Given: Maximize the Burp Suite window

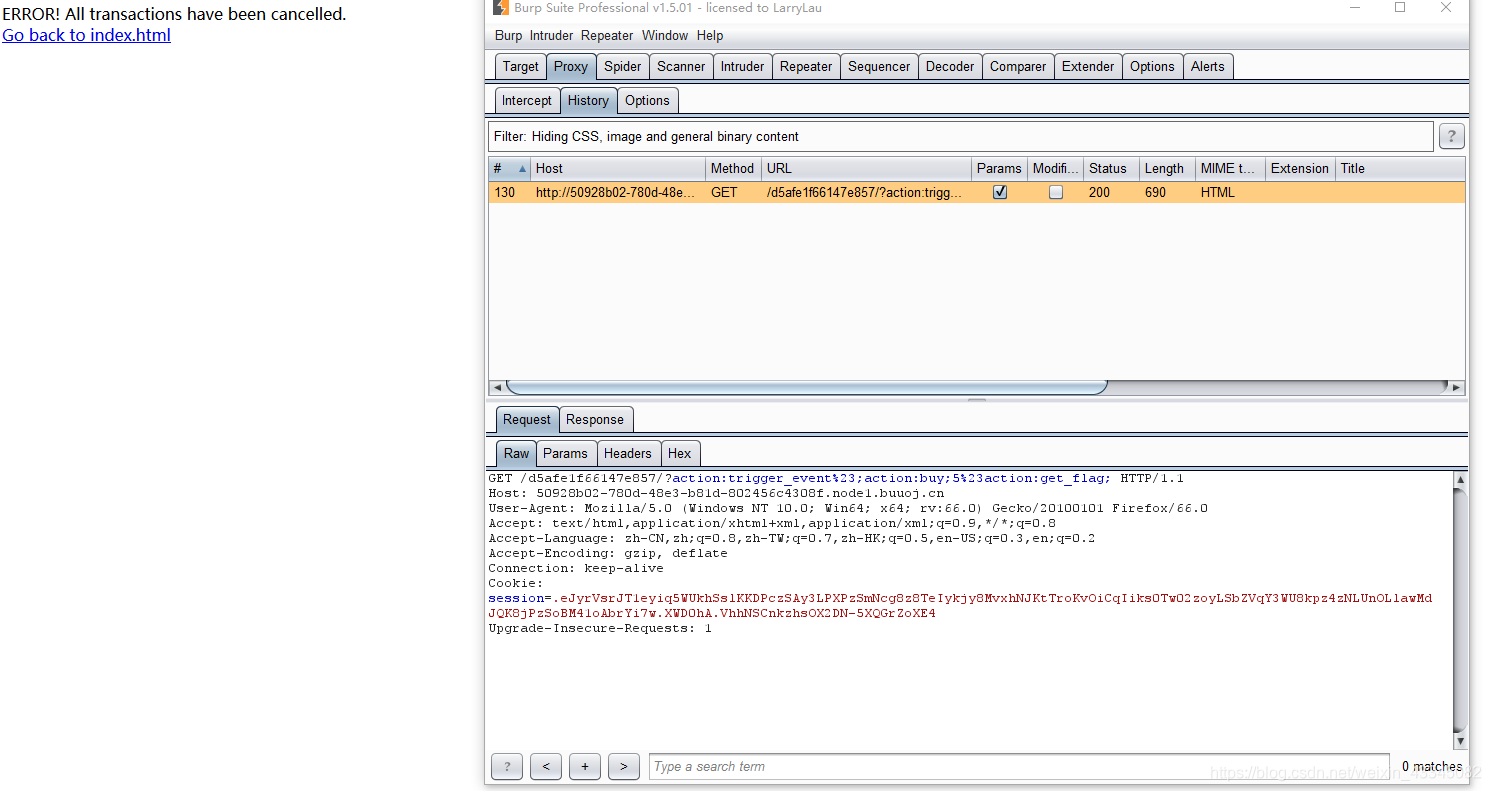Looking at the screenshot, I should [1400, 8].
